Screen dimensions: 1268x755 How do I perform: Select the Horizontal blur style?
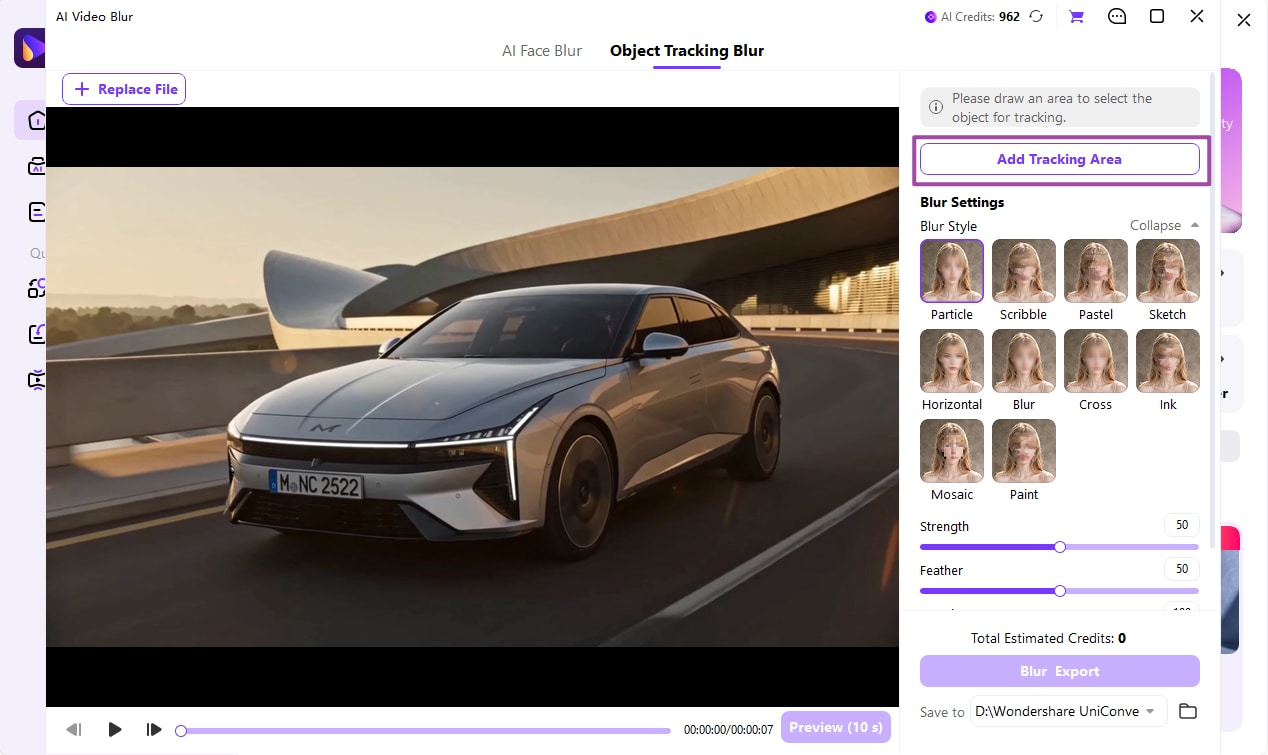952,360
